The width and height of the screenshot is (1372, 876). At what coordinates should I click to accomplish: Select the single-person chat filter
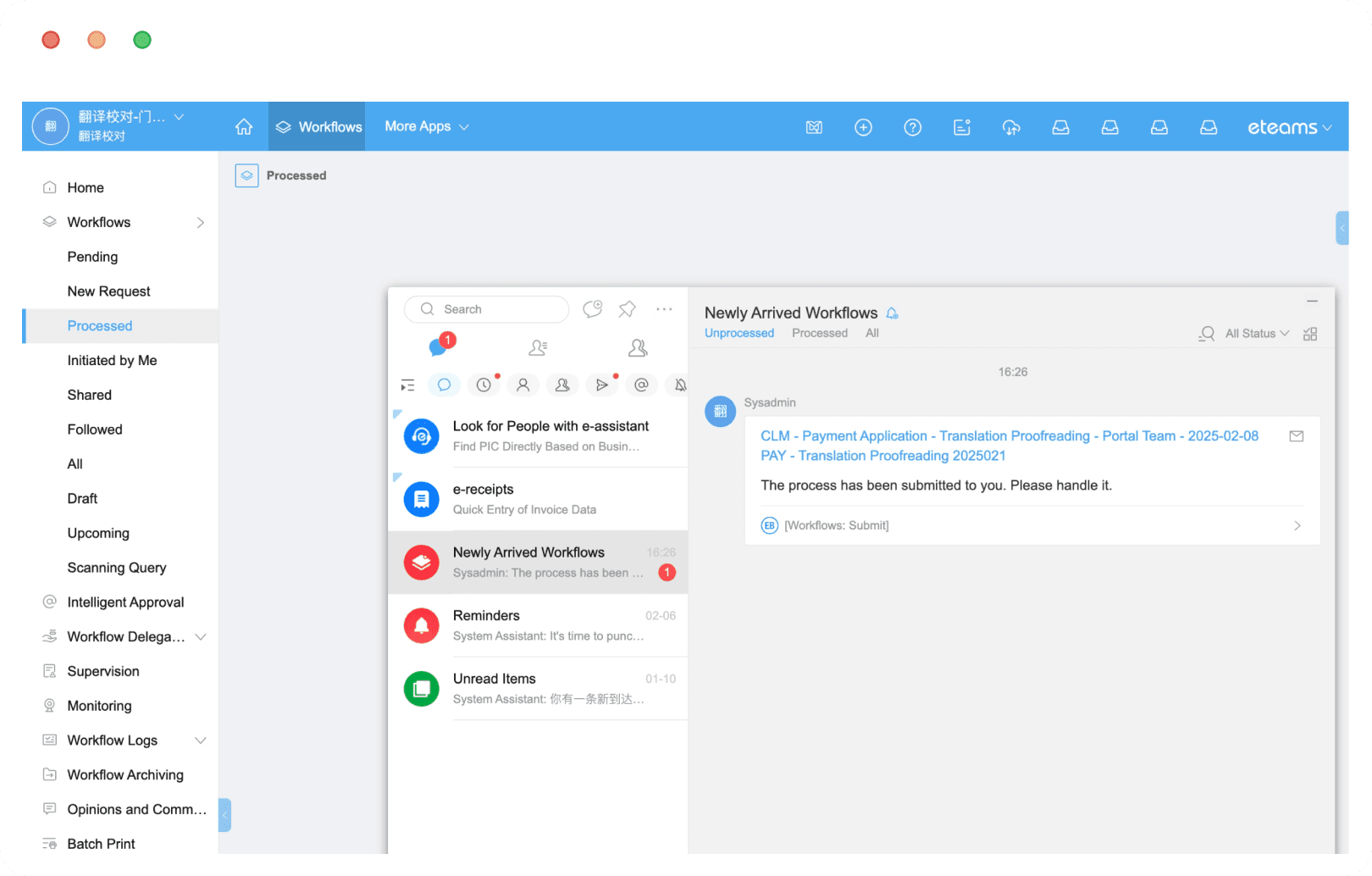click(523, 385)
